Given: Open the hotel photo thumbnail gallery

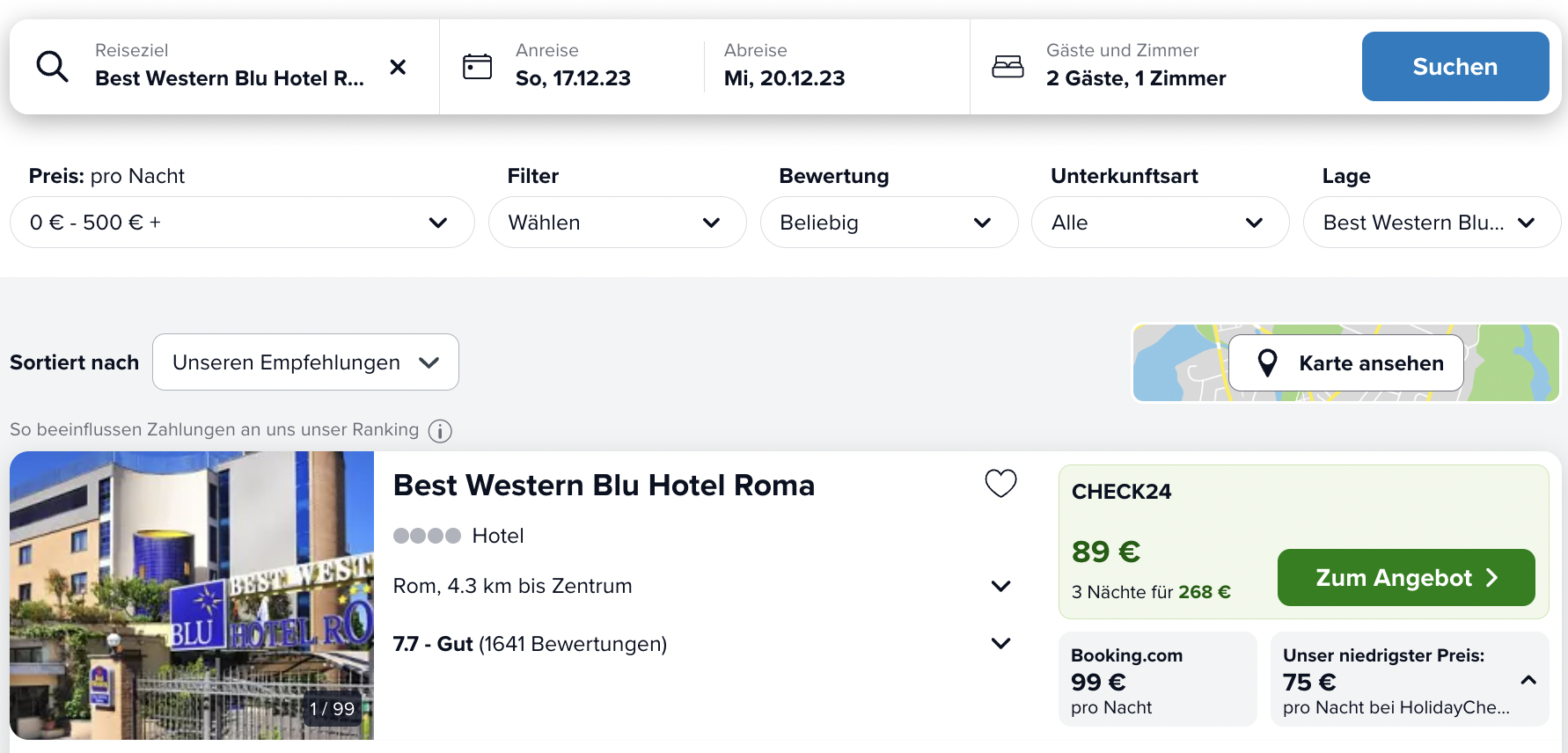Looking at the screenshot, I should click(x=192, y=596).
